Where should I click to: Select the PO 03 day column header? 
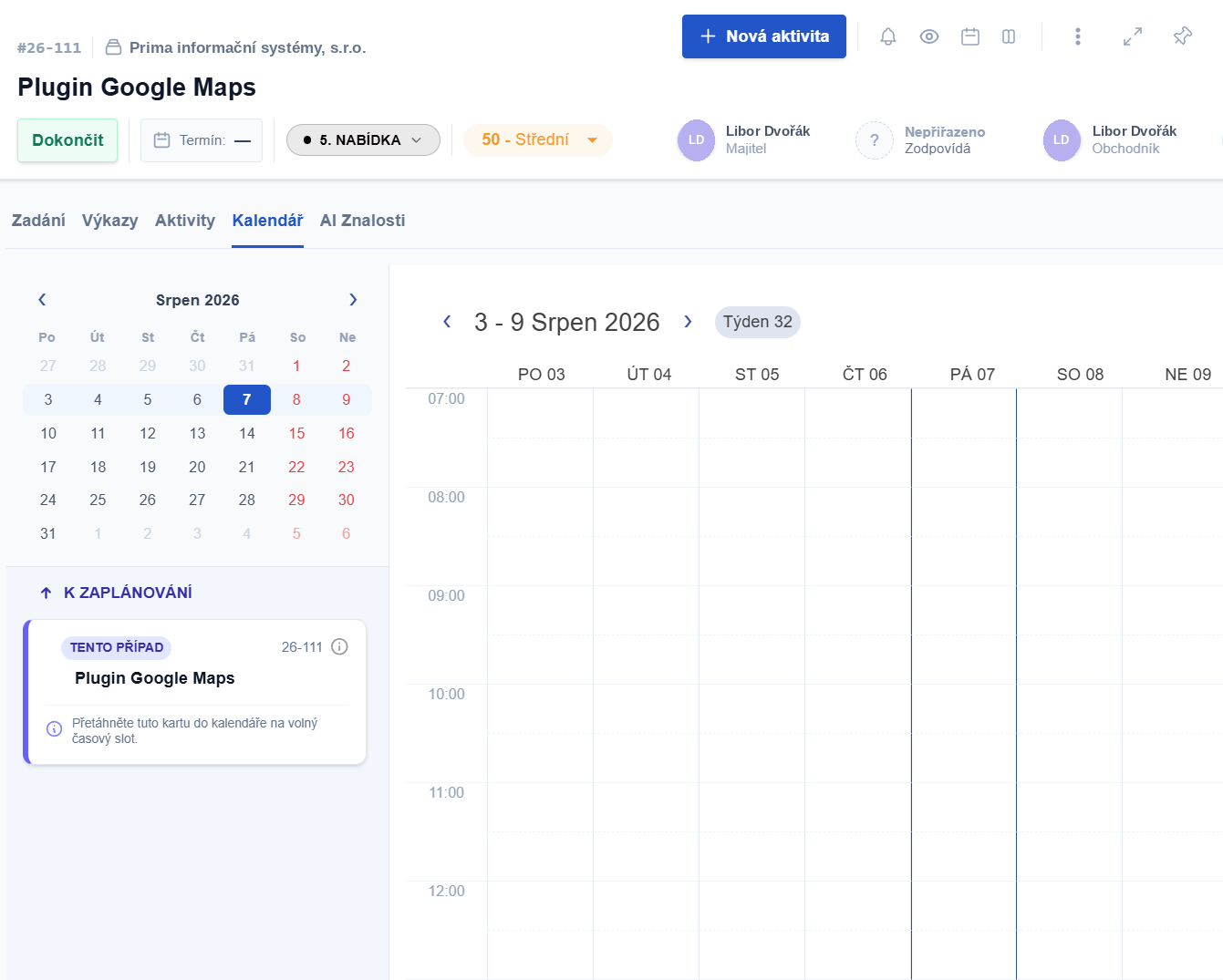point(542,375)
